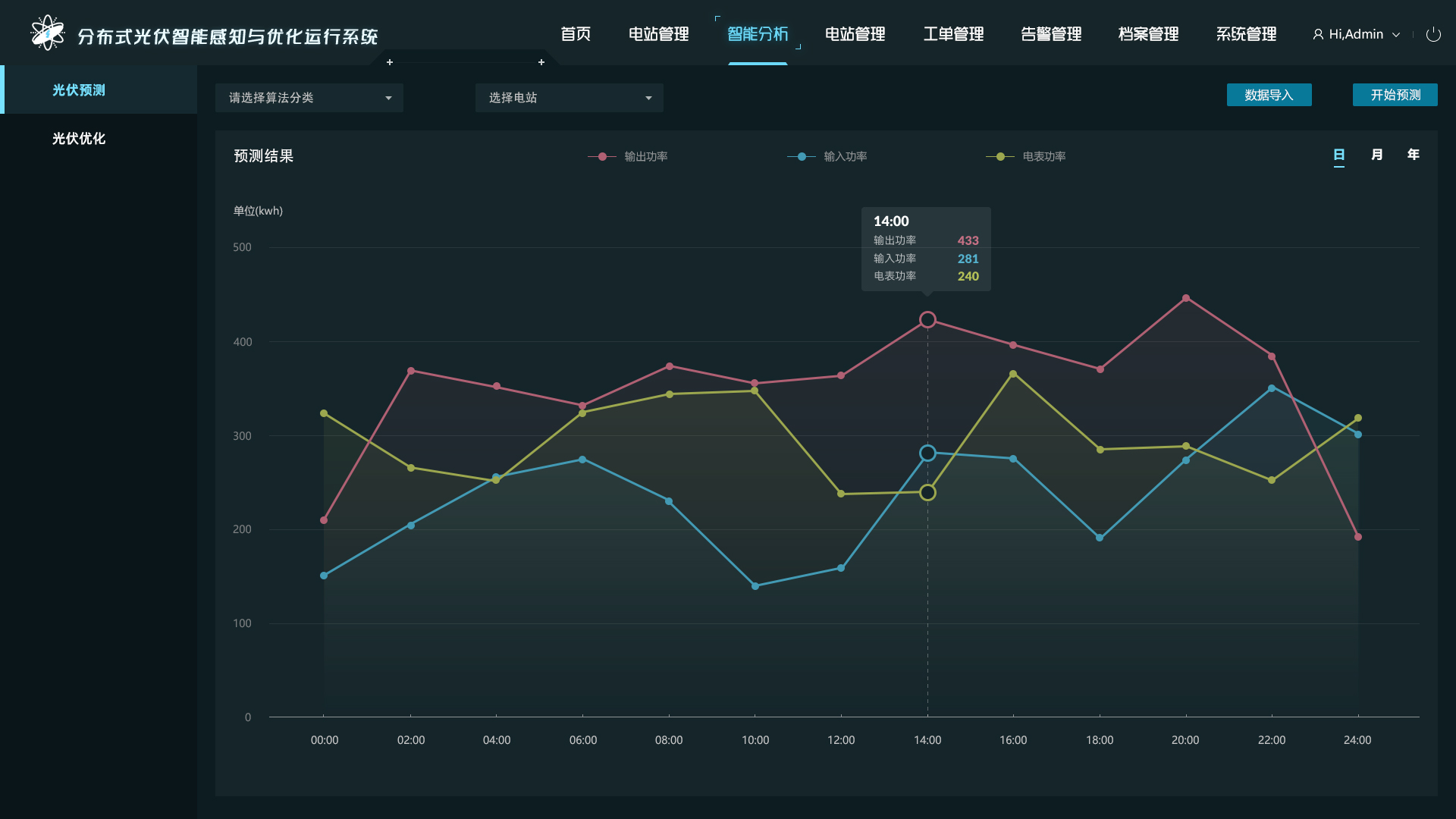Click the power logout icon
Image resolution: width=1456 pixels, height=819 pixels.
point(1433,34)
